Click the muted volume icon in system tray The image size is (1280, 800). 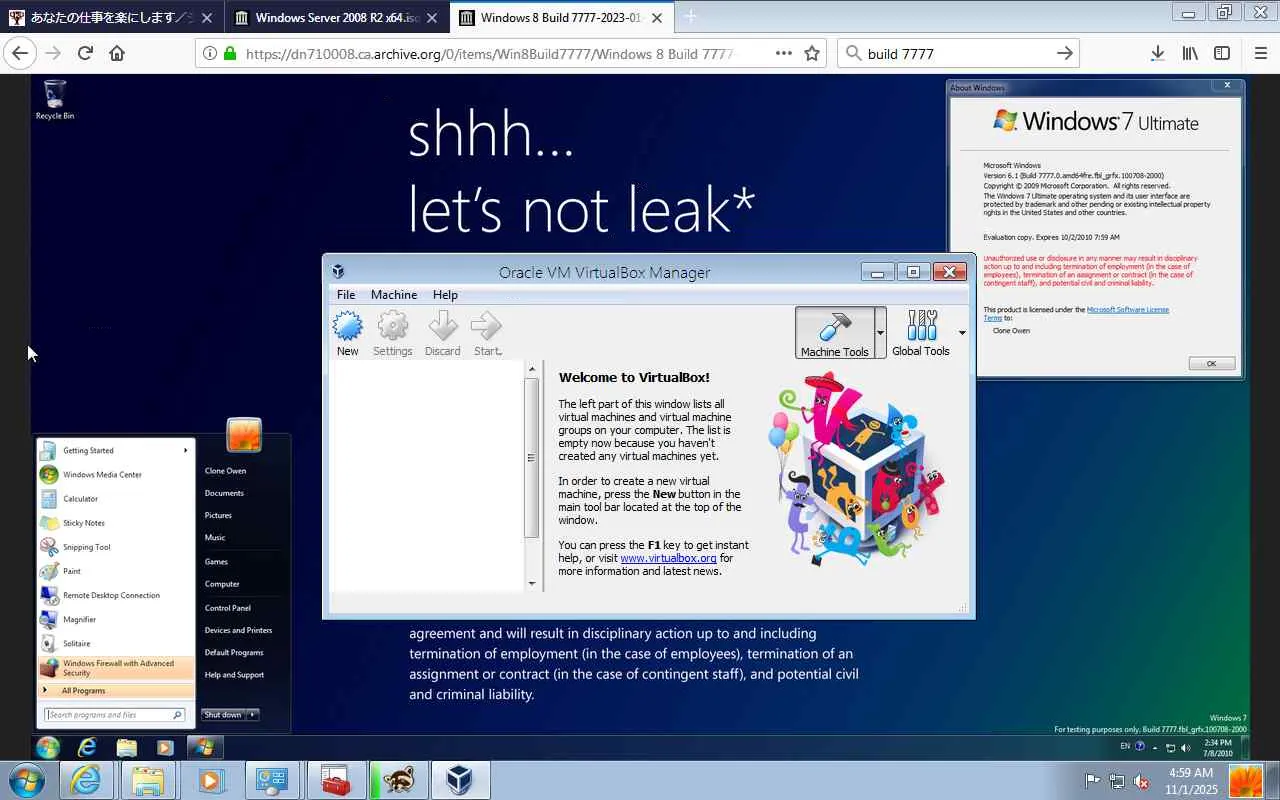pos(1140,781)
